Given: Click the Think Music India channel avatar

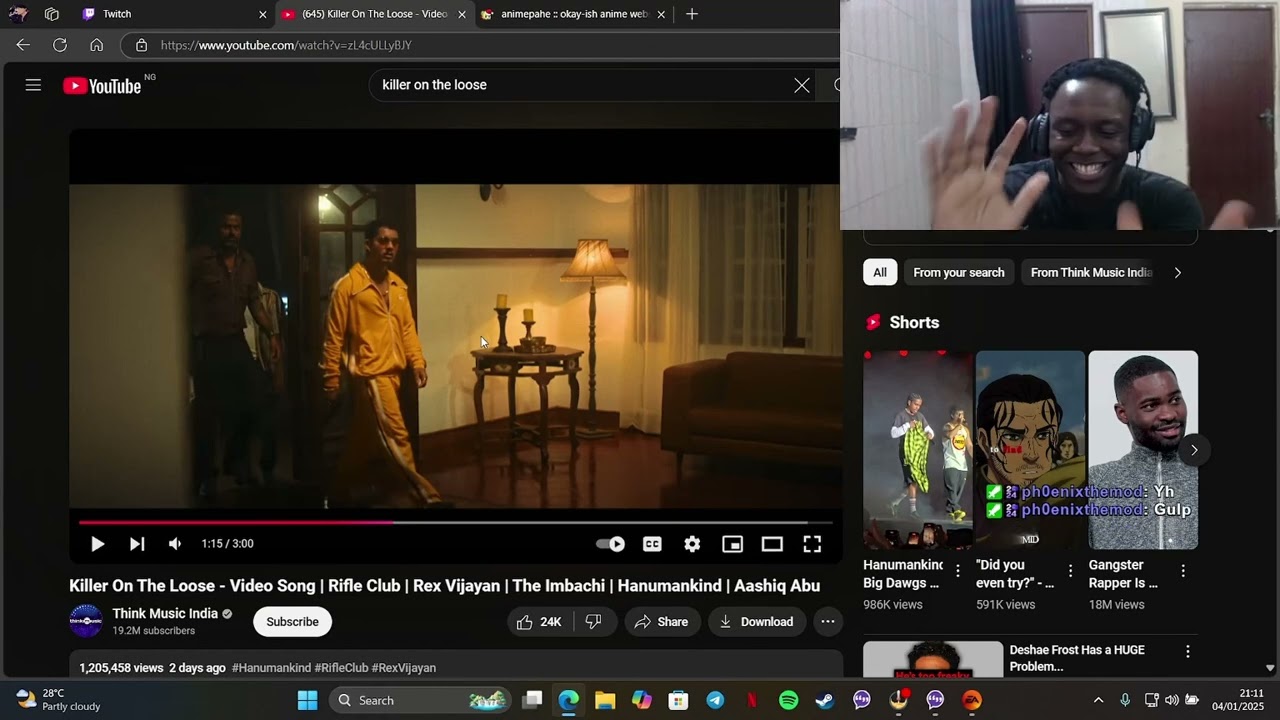Looking at the screenshot, I should coord(86,621).
